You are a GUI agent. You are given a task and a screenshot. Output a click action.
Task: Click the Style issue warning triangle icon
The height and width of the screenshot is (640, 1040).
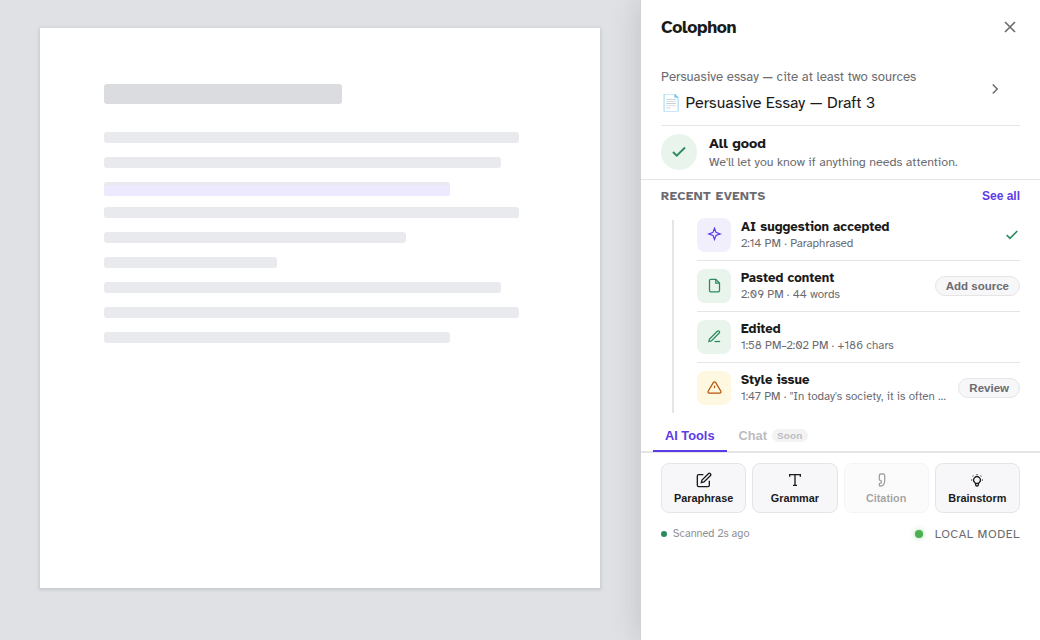pos(714,388)
